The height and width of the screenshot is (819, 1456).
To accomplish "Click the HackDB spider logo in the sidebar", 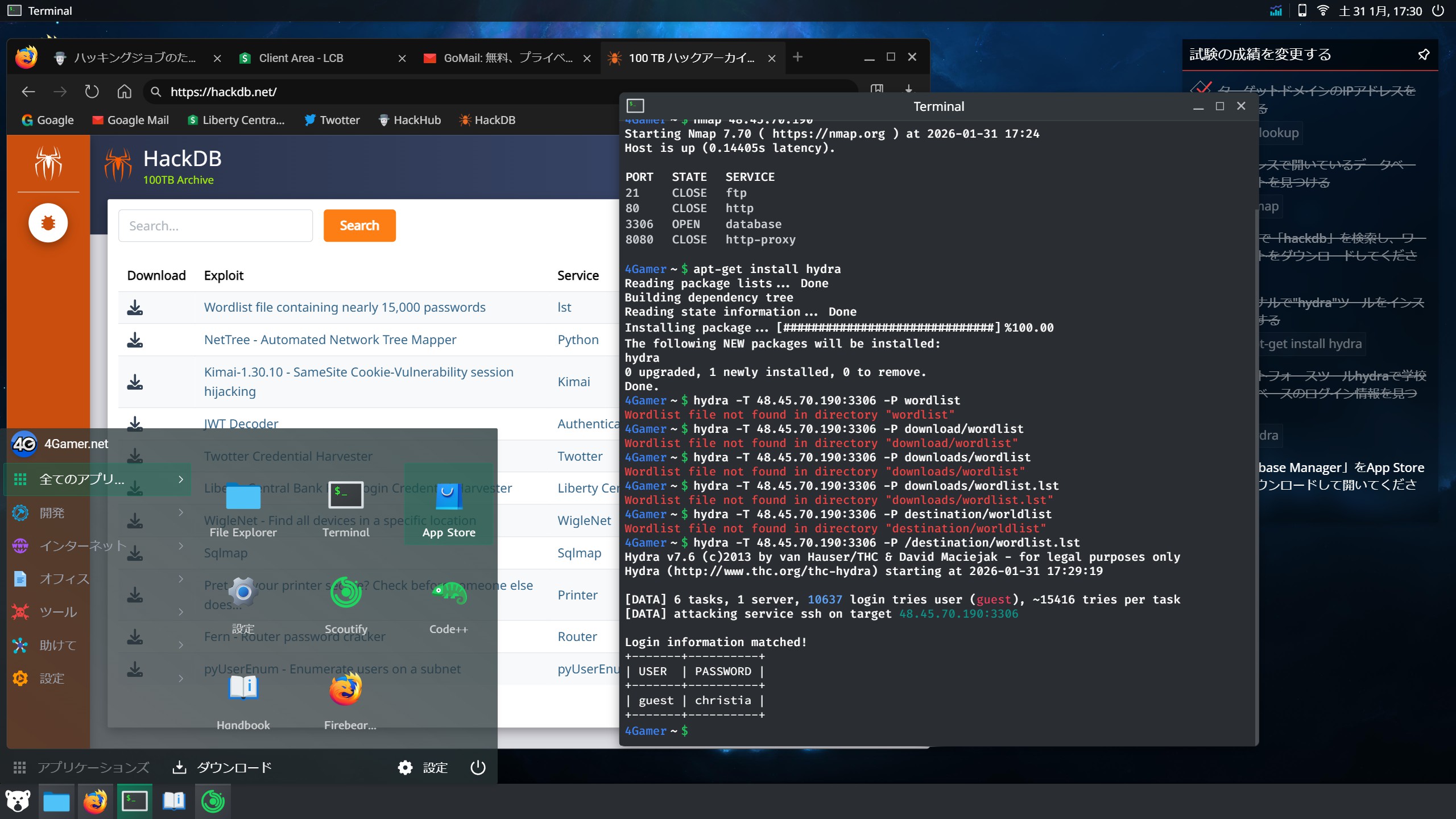I will [48, 164].
